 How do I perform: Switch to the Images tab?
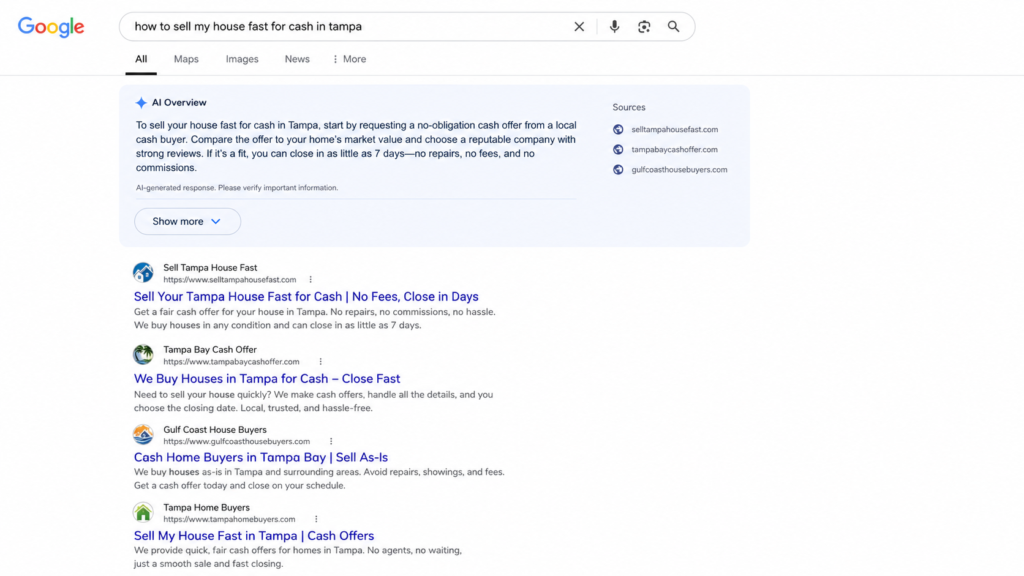tap(242, 59)
